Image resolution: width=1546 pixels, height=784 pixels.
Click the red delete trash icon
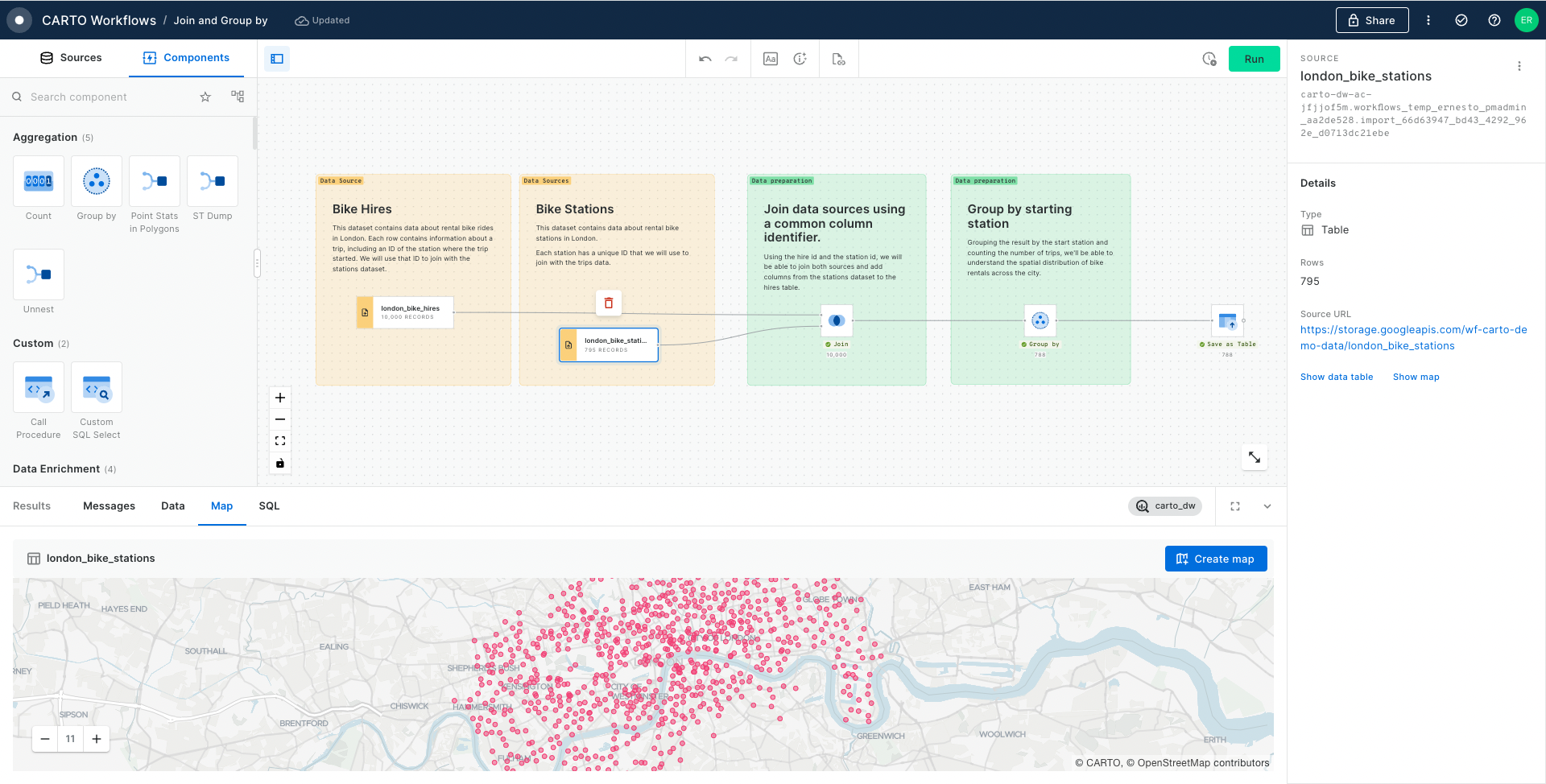click(x=609, y=303)
